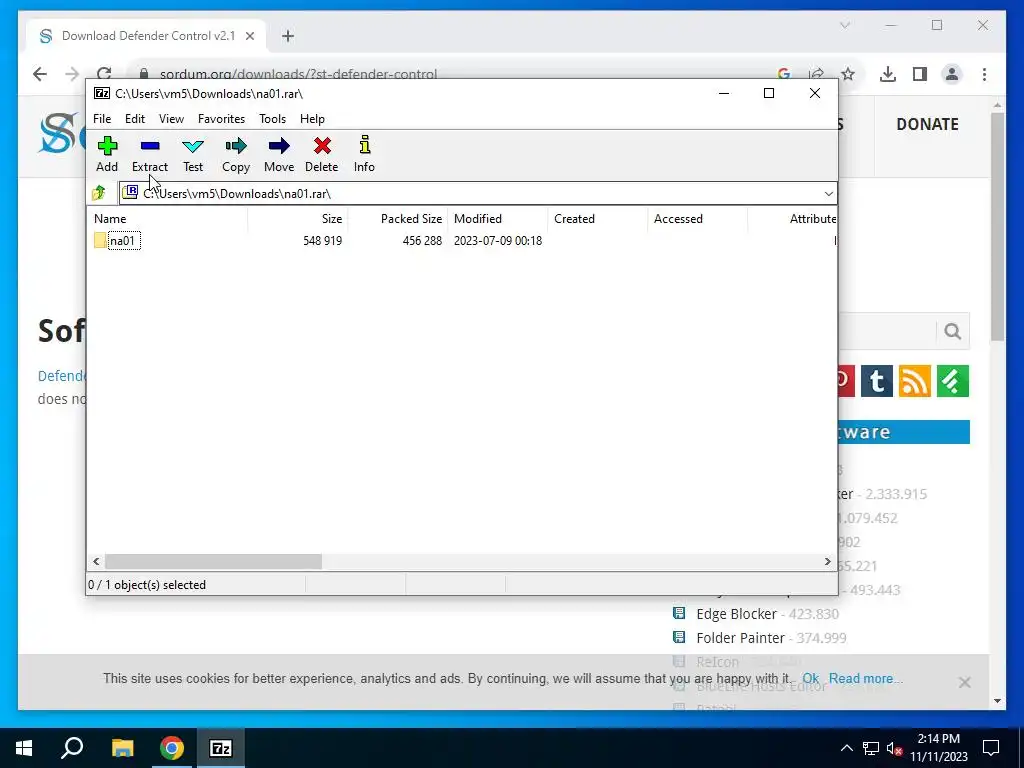Open the Favorites menu in 7-Zip

(x=221, y=119)
